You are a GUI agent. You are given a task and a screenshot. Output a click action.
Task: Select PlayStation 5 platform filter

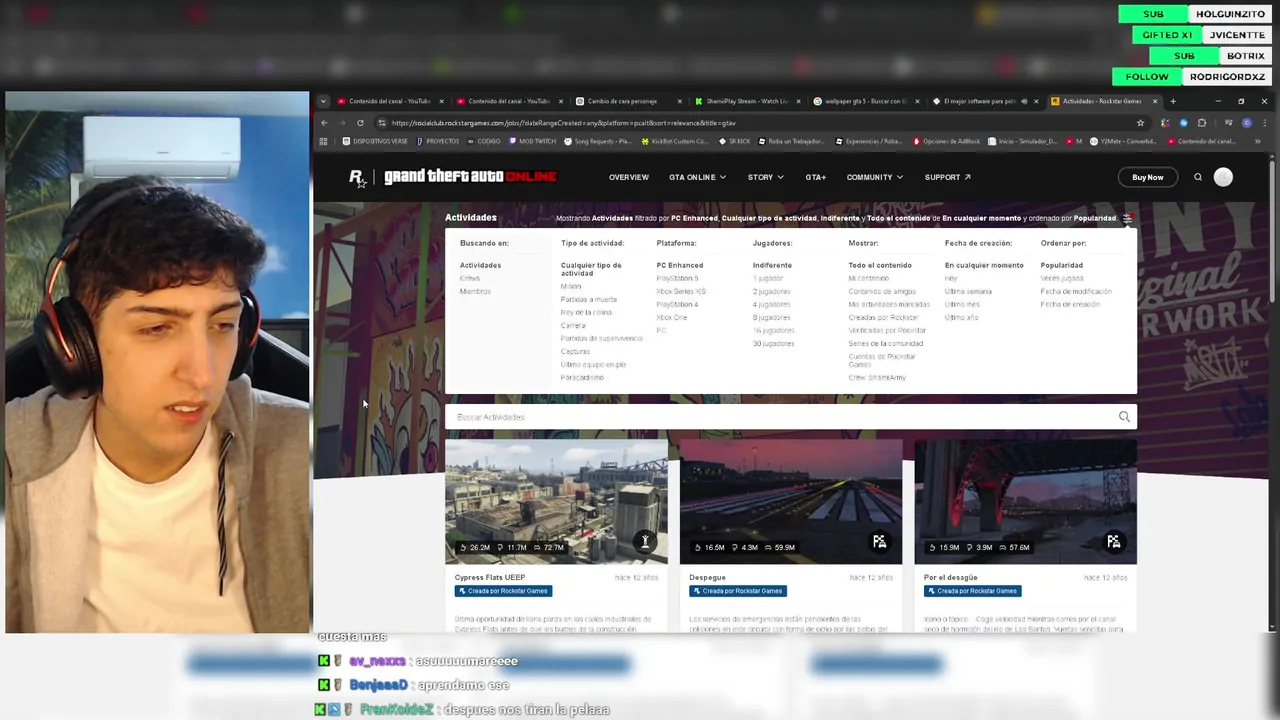[x=677, y=278]
